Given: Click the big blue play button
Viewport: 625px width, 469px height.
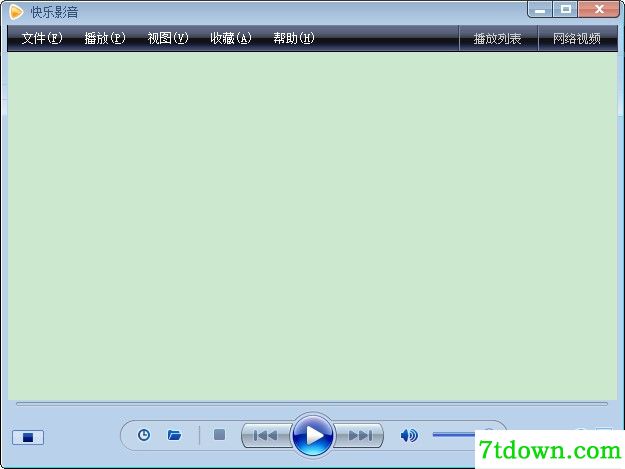Looking at the screenshot, I should coord(313,435).
